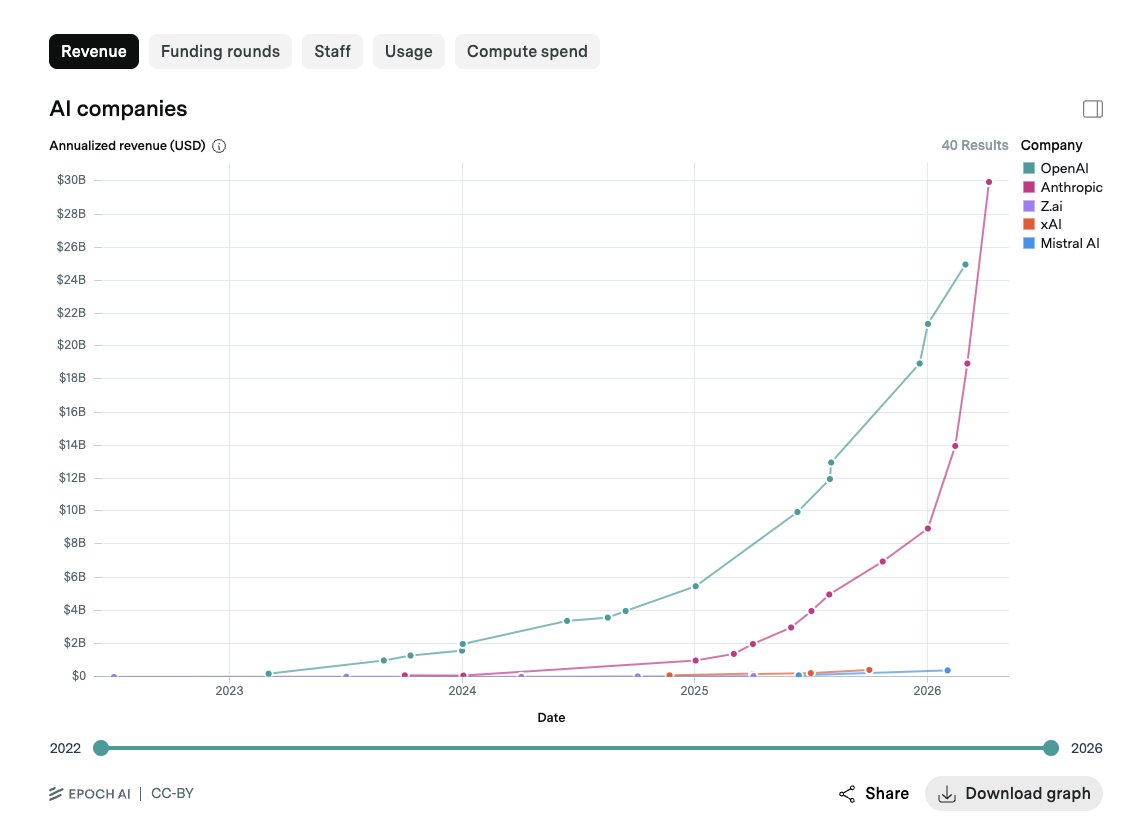Viewport: 1123px width, 828px height.
Task: Click the OpenAI data point at 2025
Action: click(x=695, y=586)
